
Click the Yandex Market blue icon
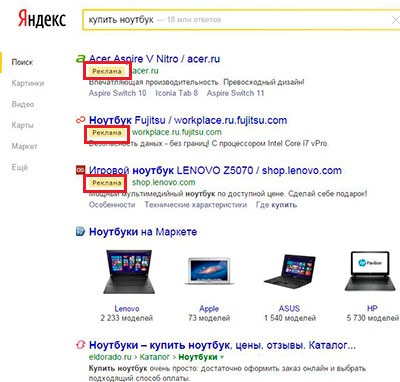click(80, 231)
